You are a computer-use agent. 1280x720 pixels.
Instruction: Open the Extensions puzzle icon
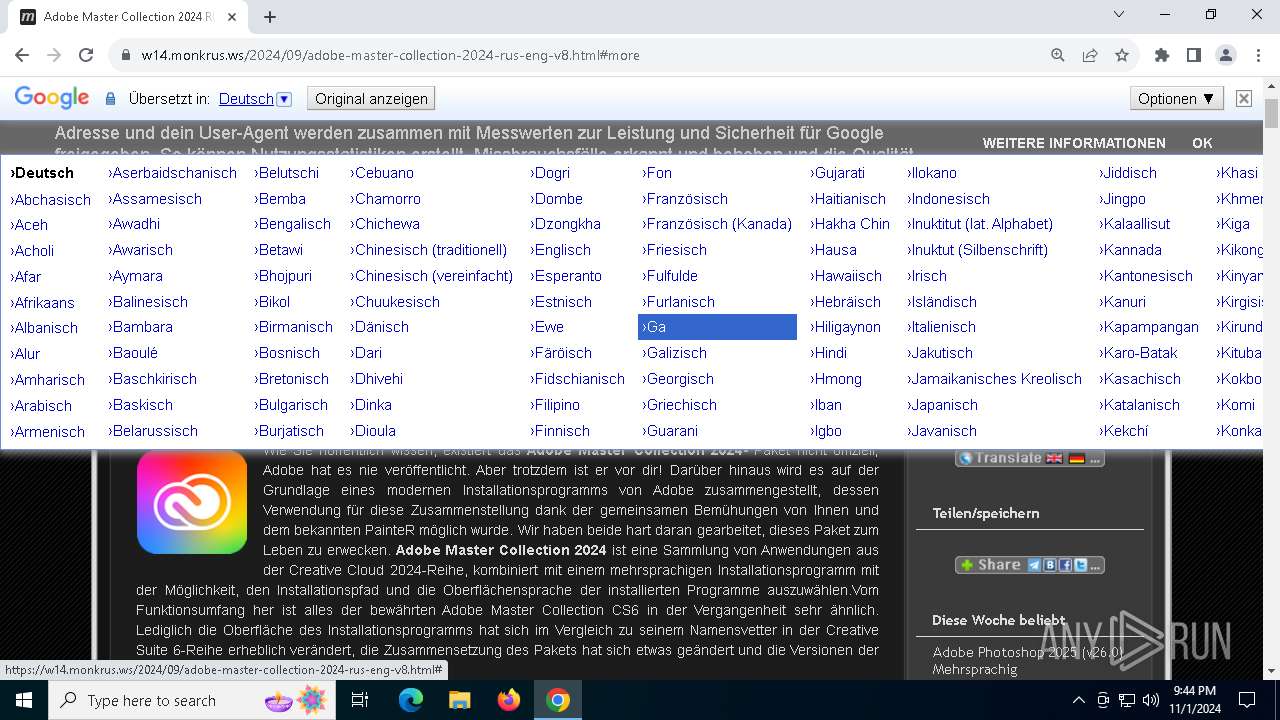(x=1162, y=55)
